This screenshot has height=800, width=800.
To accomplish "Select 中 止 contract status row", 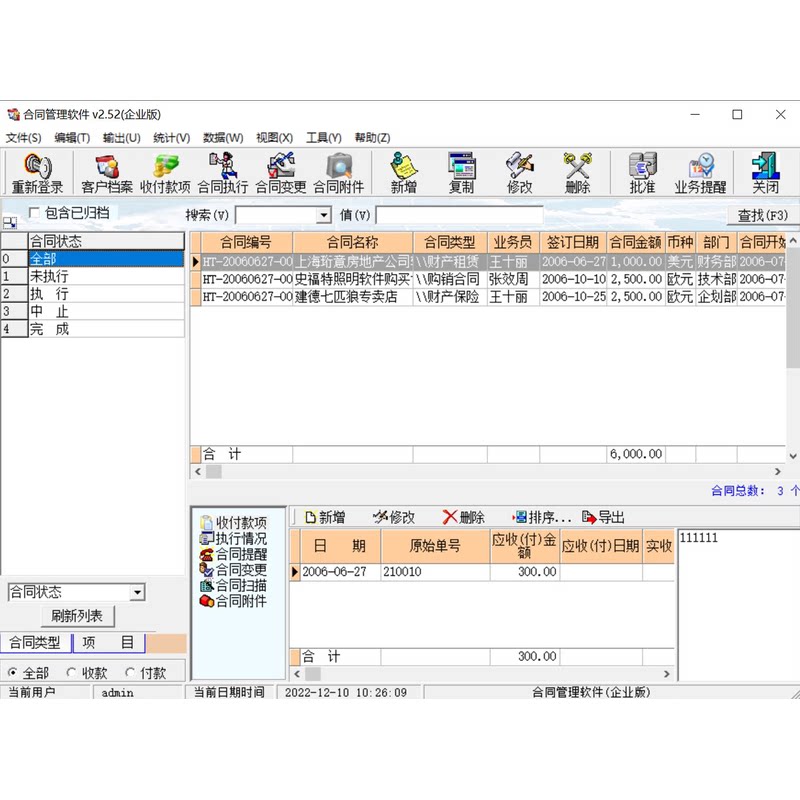I will click(92, 311).
